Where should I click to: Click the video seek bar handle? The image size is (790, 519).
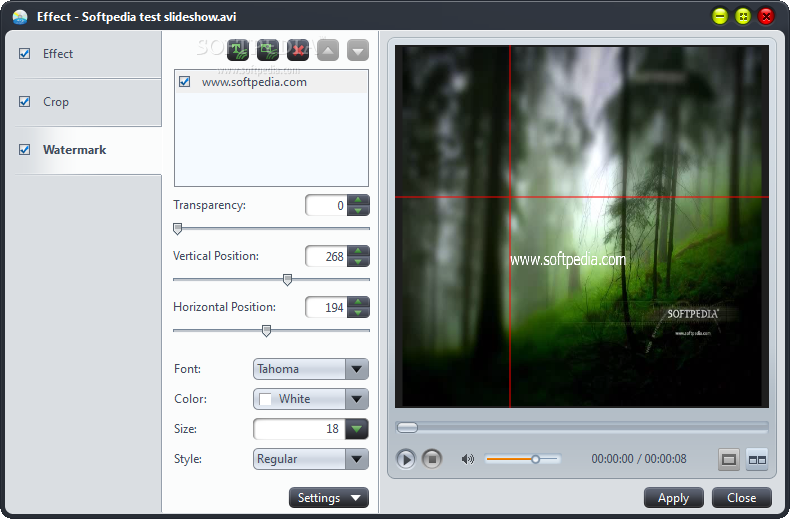pyautogui.click(x=407, y=428)
